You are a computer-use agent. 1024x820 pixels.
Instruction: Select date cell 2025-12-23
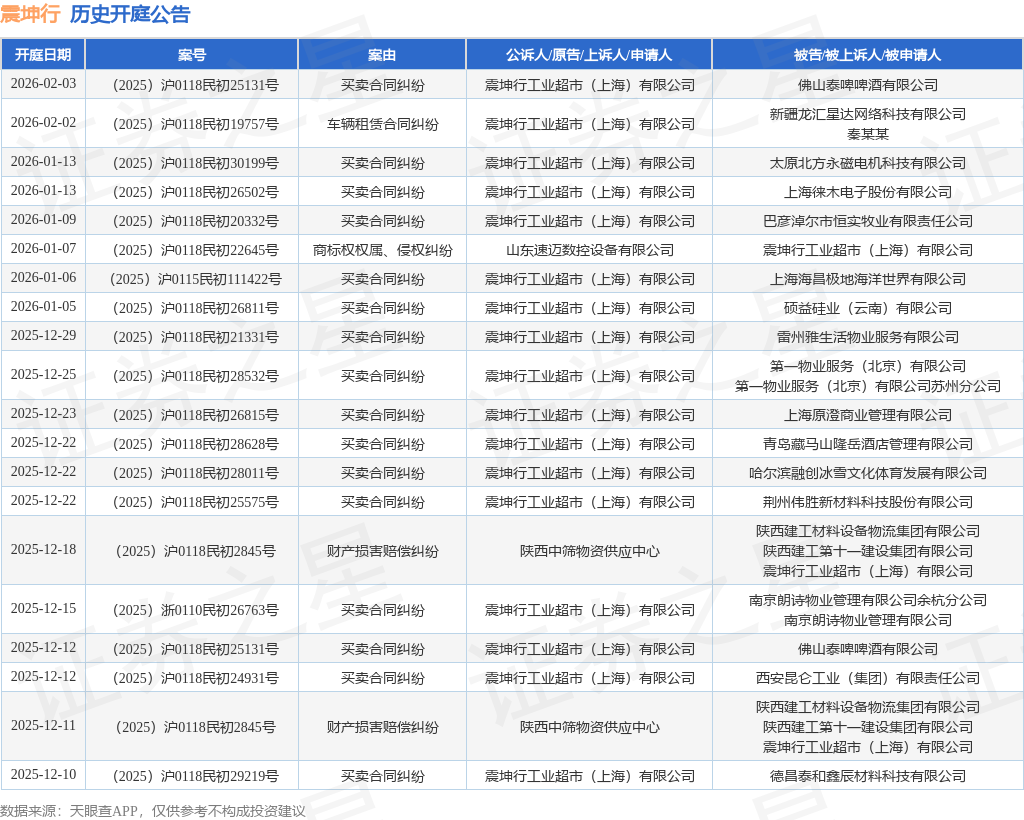point(43,414)
